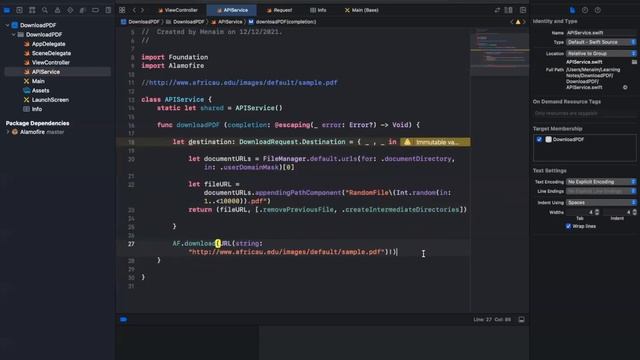Switch to the Info tab

[318, 10]
